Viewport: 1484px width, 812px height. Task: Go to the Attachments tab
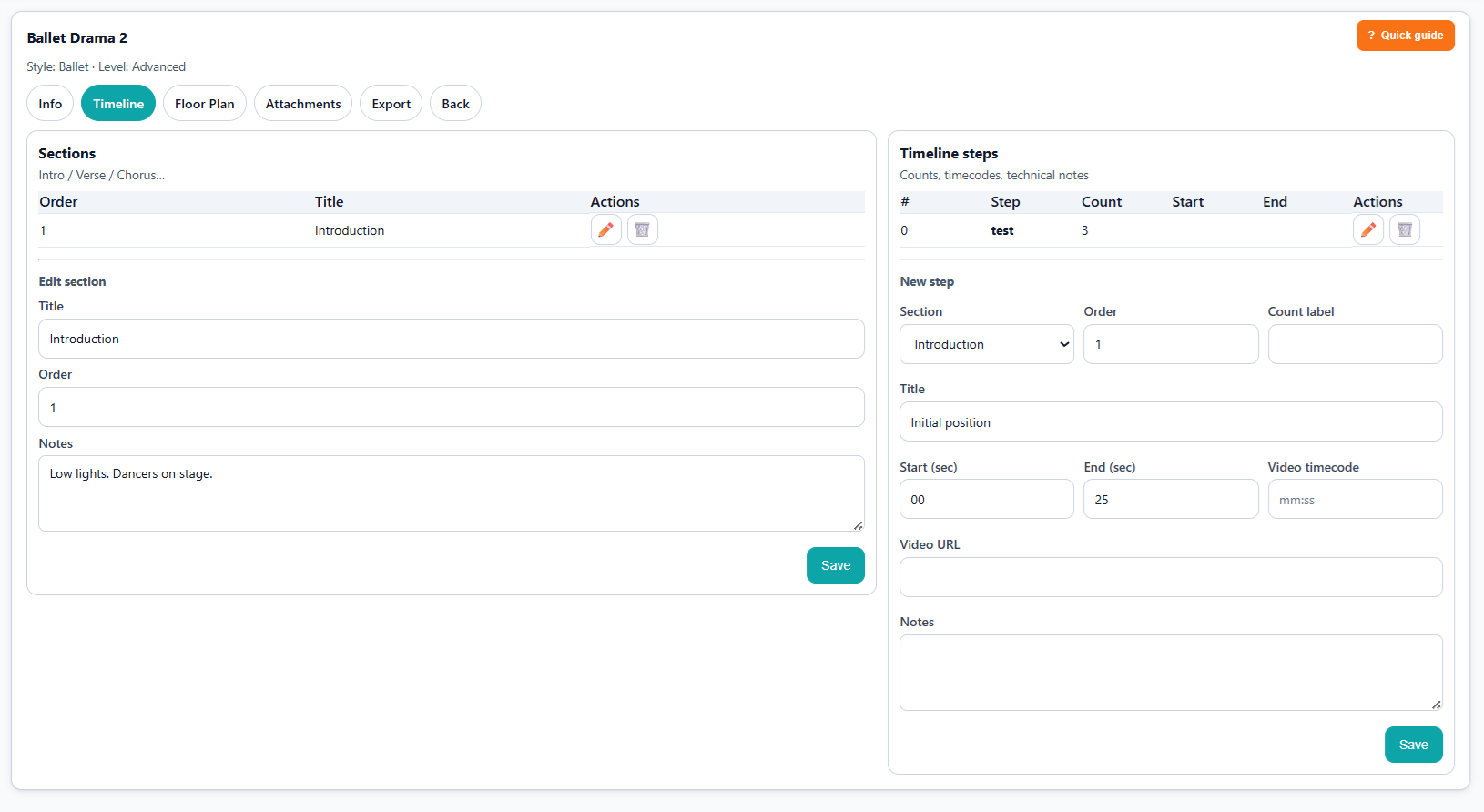(303, 104)
